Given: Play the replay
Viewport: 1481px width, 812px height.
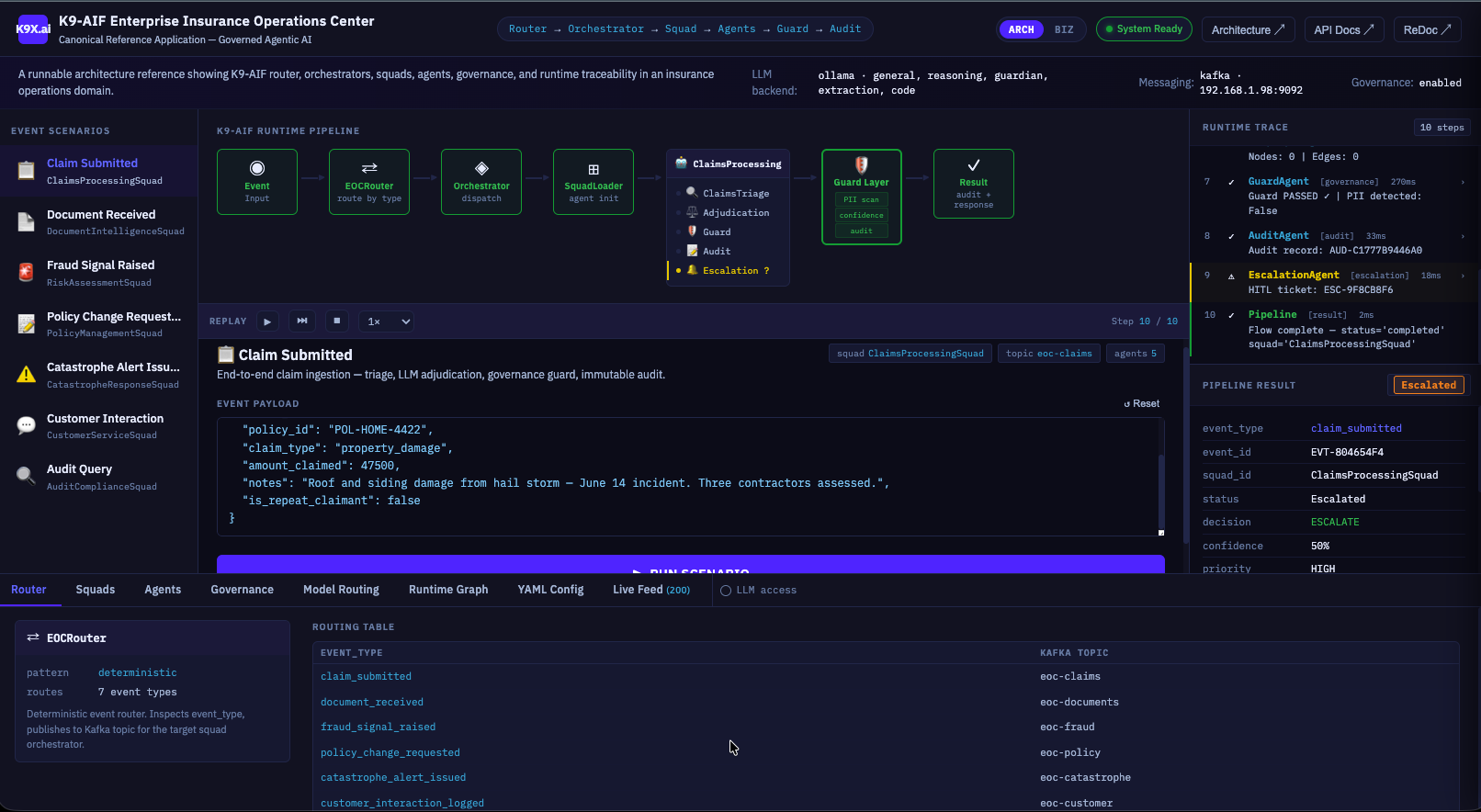Looking at the screenshot, I should point(267,321).
